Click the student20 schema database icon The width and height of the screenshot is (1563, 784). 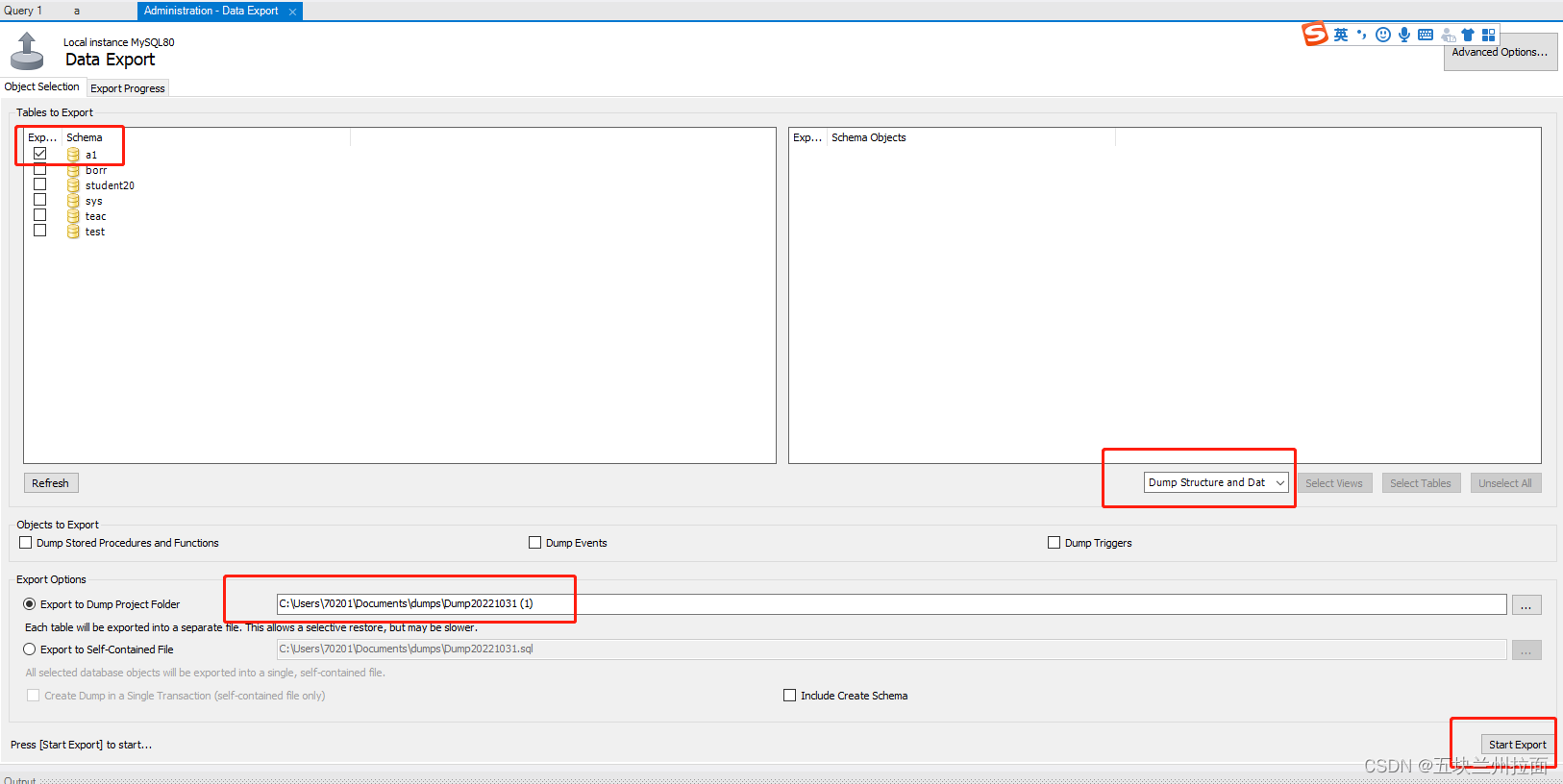[x=73, y=185]
